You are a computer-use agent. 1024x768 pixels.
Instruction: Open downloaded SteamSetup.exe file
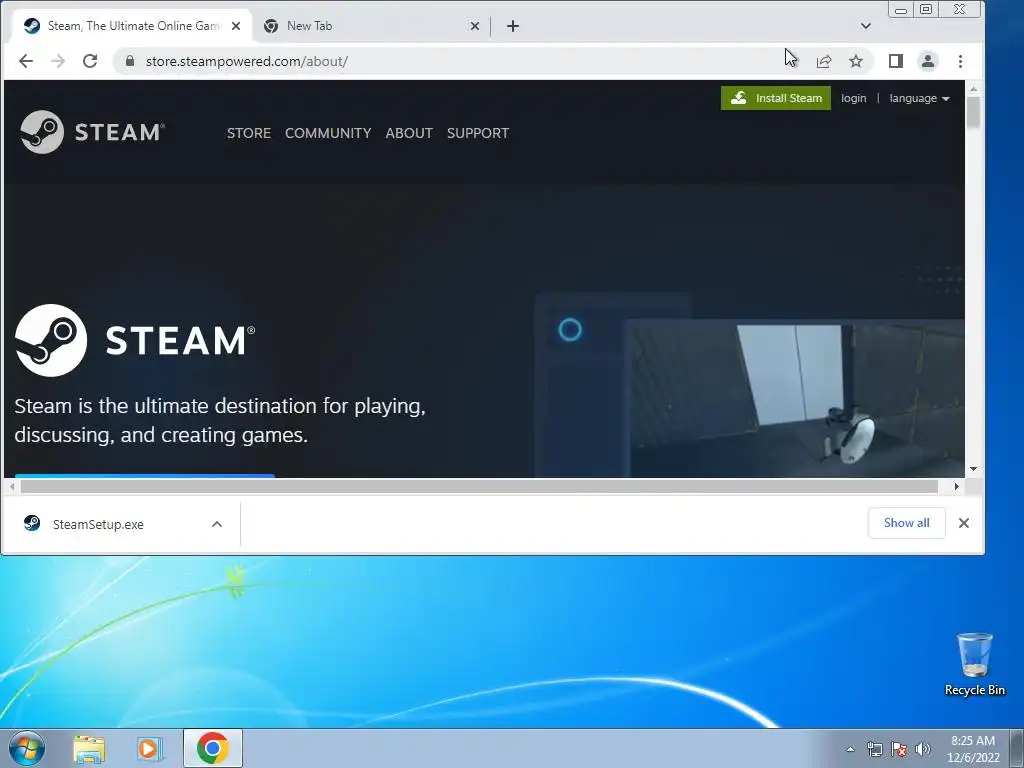pyautogui.click(x=98, y=524)
